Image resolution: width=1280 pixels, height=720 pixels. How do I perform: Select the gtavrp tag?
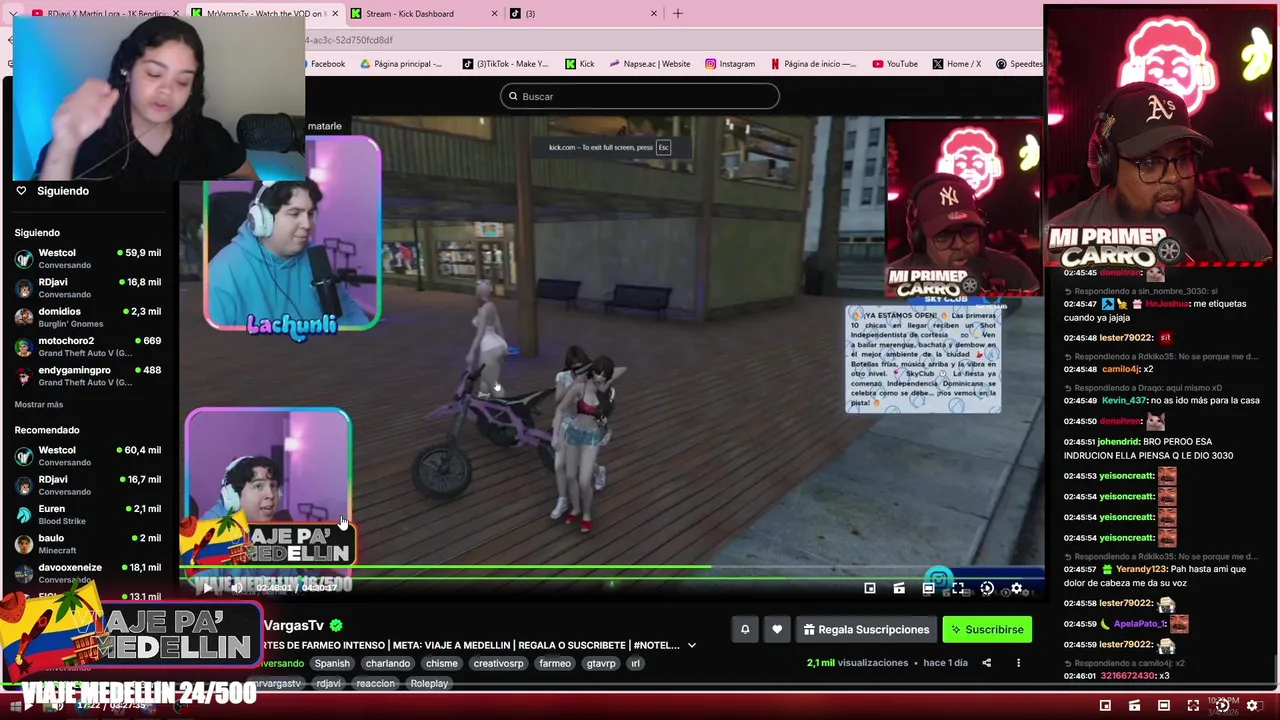(601, 663)
